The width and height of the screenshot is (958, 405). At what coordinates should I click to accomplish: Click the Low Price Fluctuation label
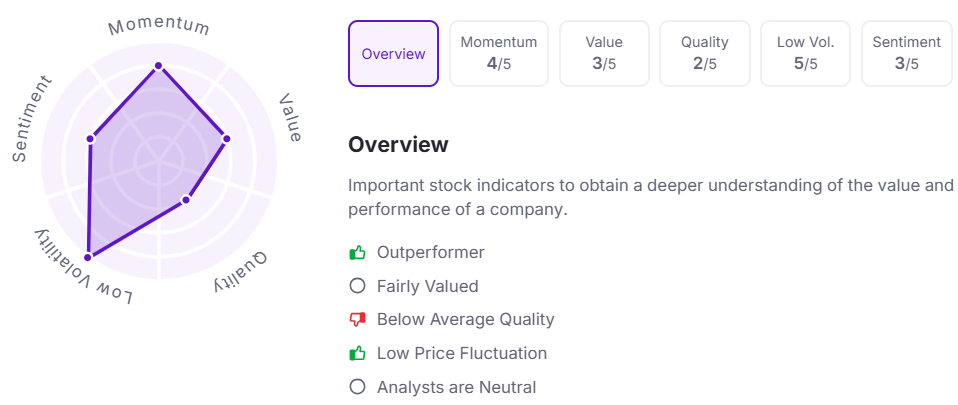tap(462, 353)
